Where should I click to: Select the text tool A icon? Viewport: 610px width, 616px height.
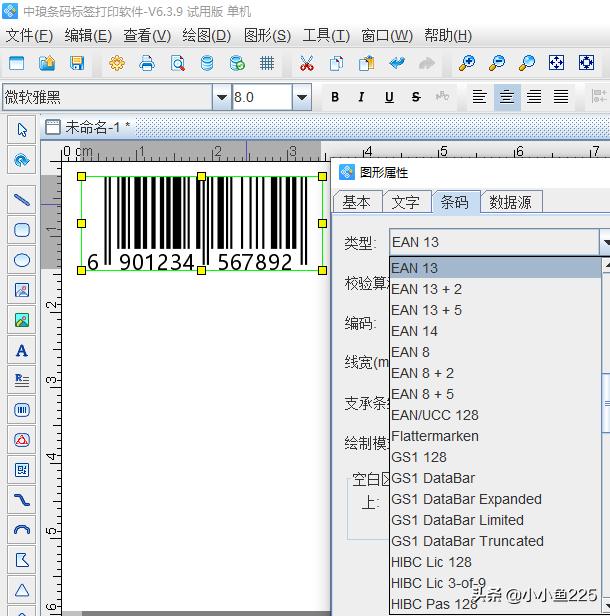[x=22, y=350]
